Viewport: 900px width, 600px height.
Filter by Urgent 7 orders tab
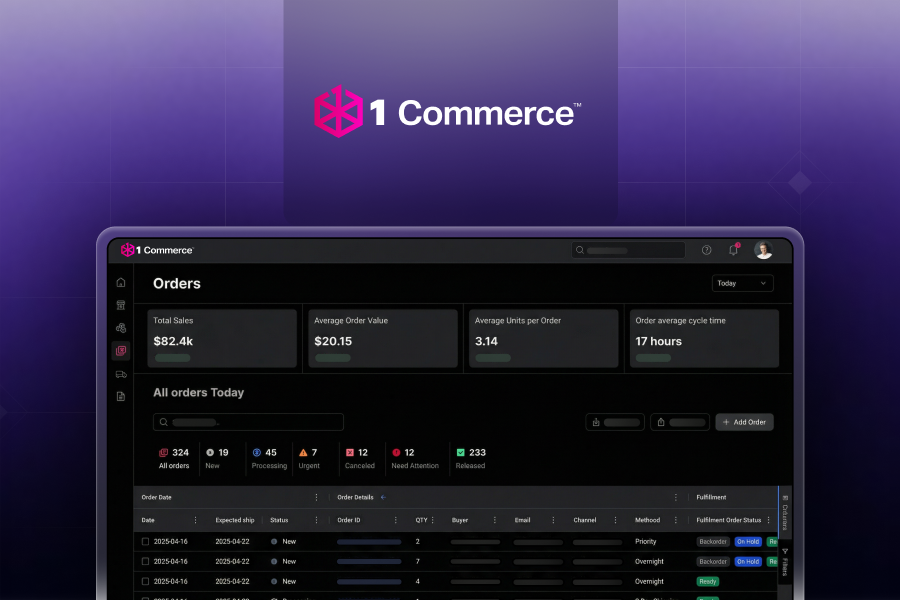tap(309, 459)
